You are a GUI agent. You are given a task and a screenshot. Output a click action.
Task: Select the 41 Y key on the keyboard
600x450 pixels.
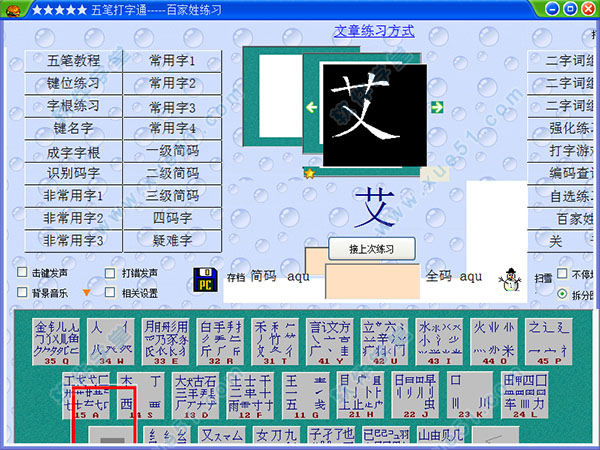pos(329,341)
